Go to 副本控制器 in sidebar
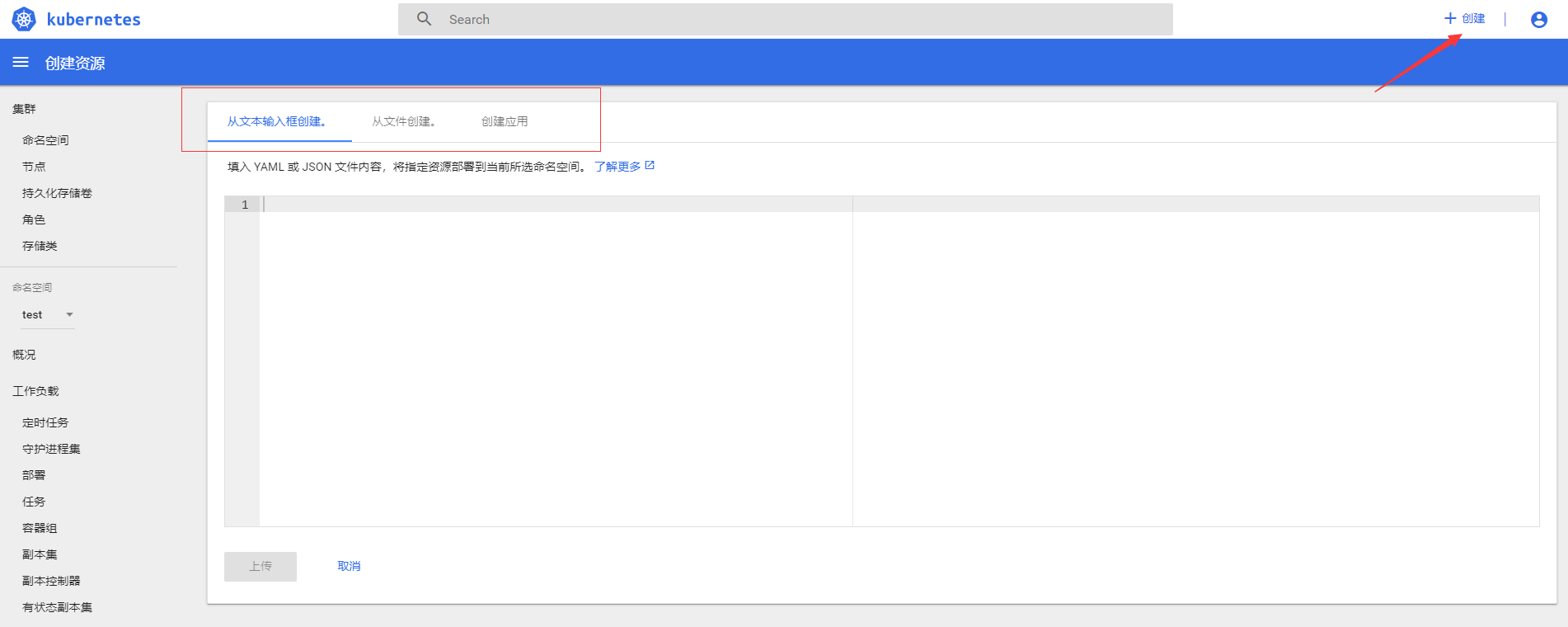 point(51,581)
